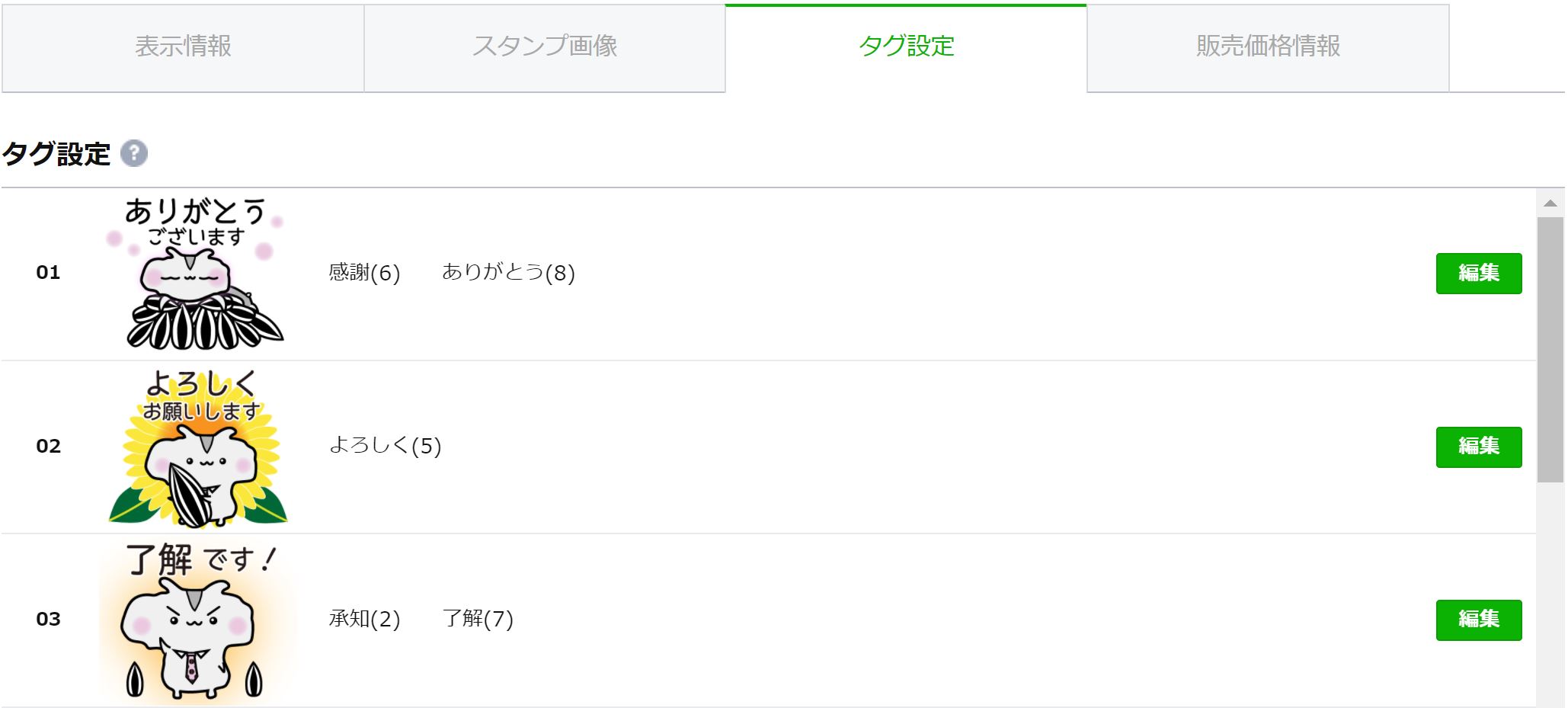Click the 感謝(6) tag
1568x708 pixels.
click(364, 272)
